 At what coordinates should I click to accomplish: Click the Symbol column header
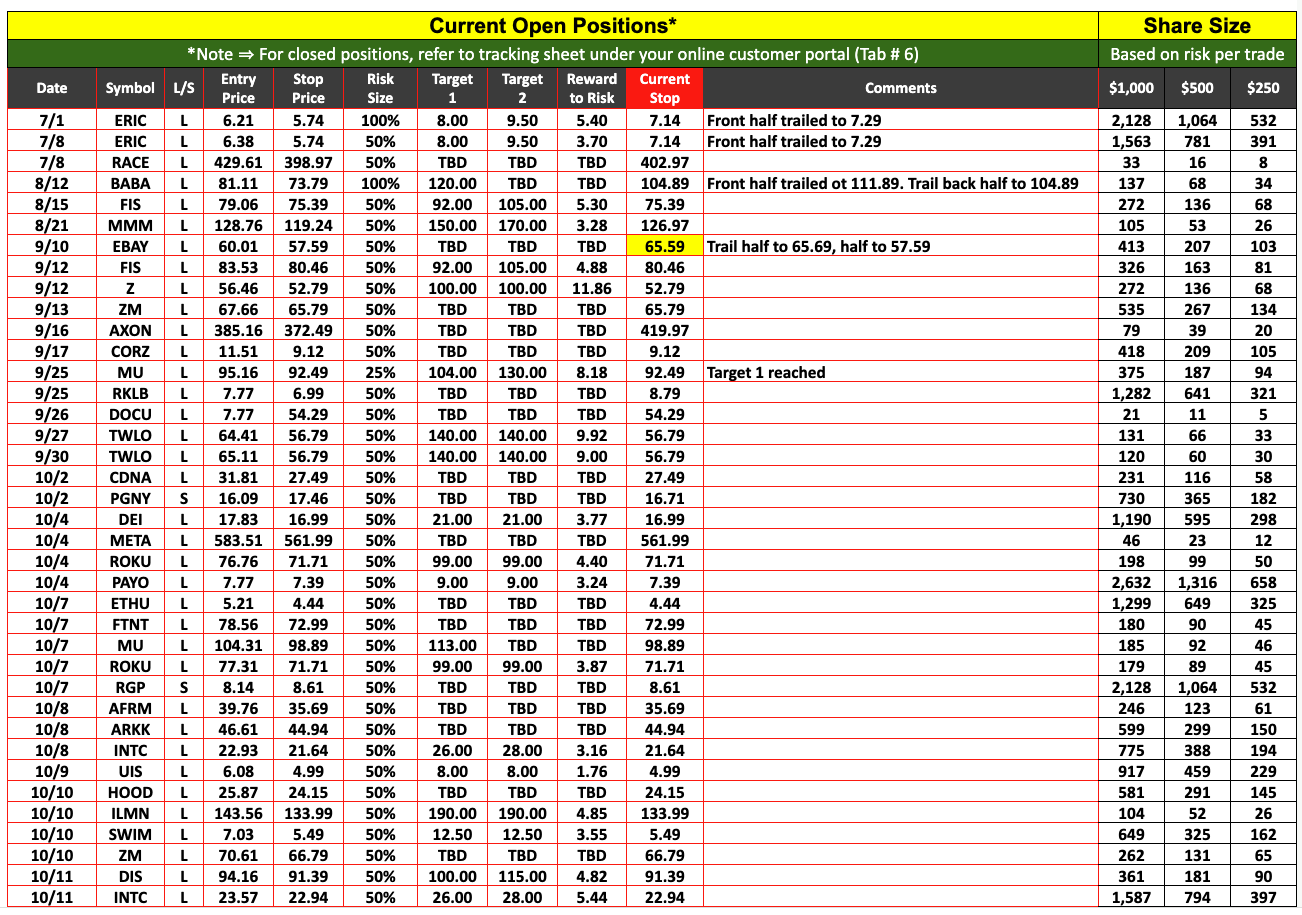pos(130,88)
